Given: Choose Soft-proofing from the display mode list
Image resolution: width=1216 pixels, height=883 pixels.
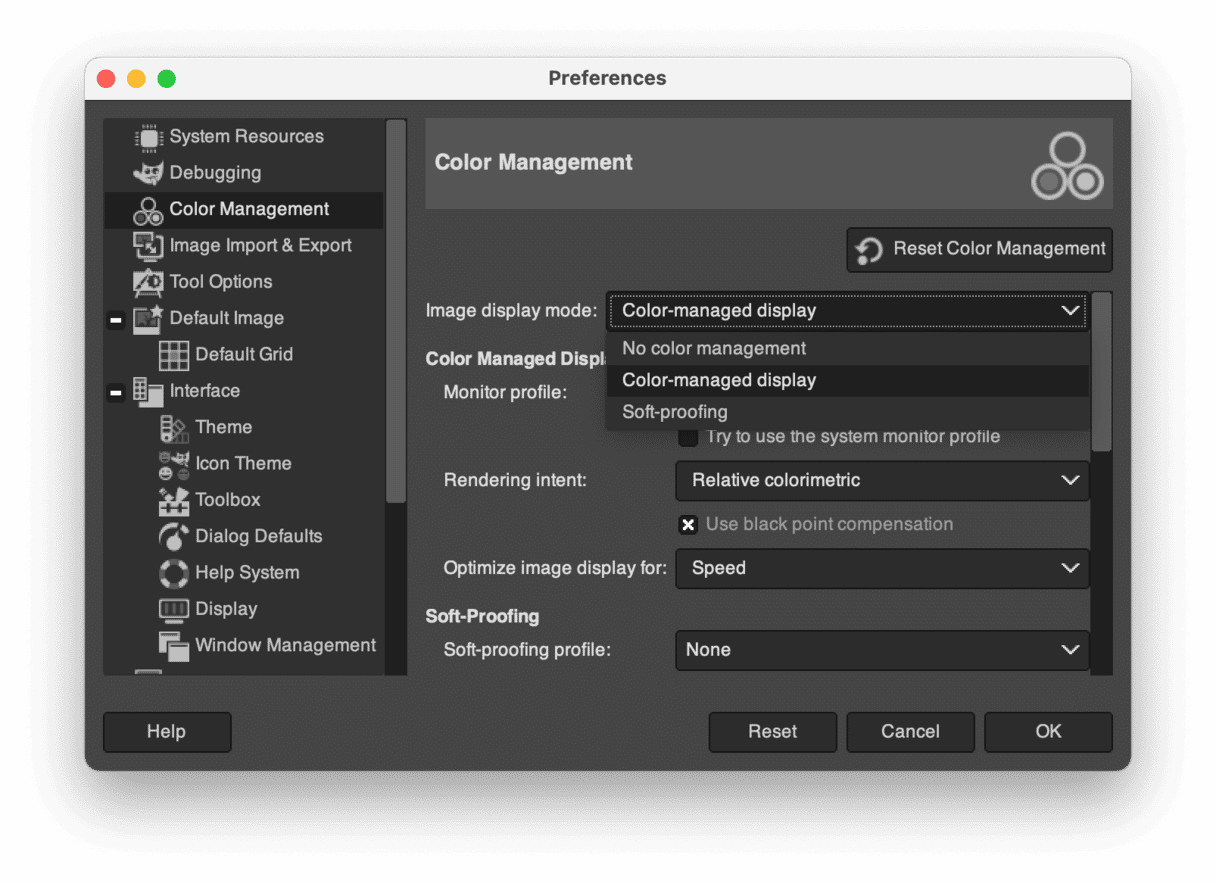Looking at the screenshot, I should [x=675, y=412].
